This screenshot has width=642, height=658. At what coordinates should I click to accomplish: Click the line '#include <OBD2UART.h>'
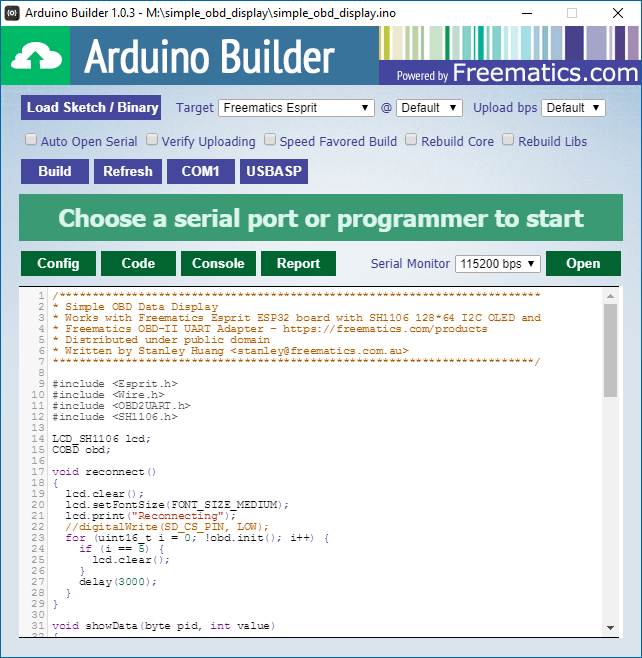click(x=122, y=406)
